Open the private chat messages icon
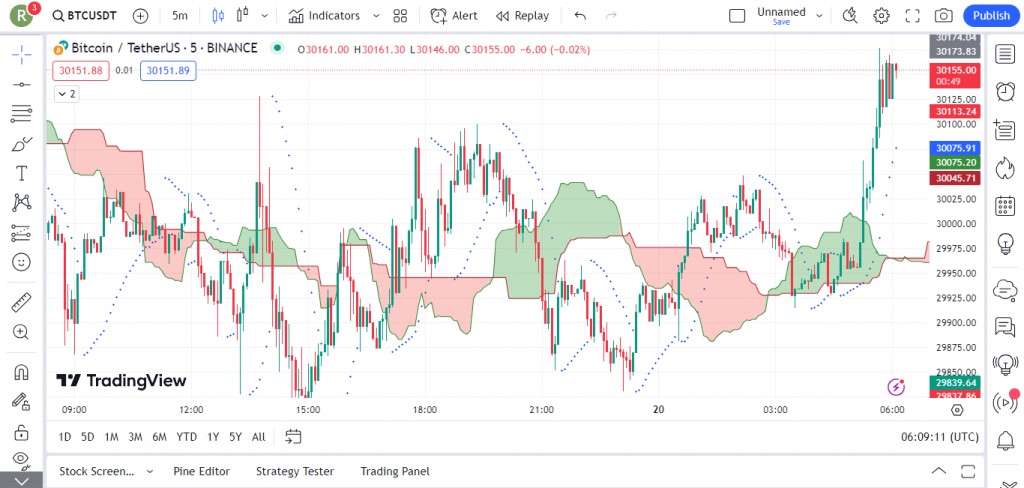Image resolution: width=1024 pixels, height=488 pixels. (x=1004, y=325)
